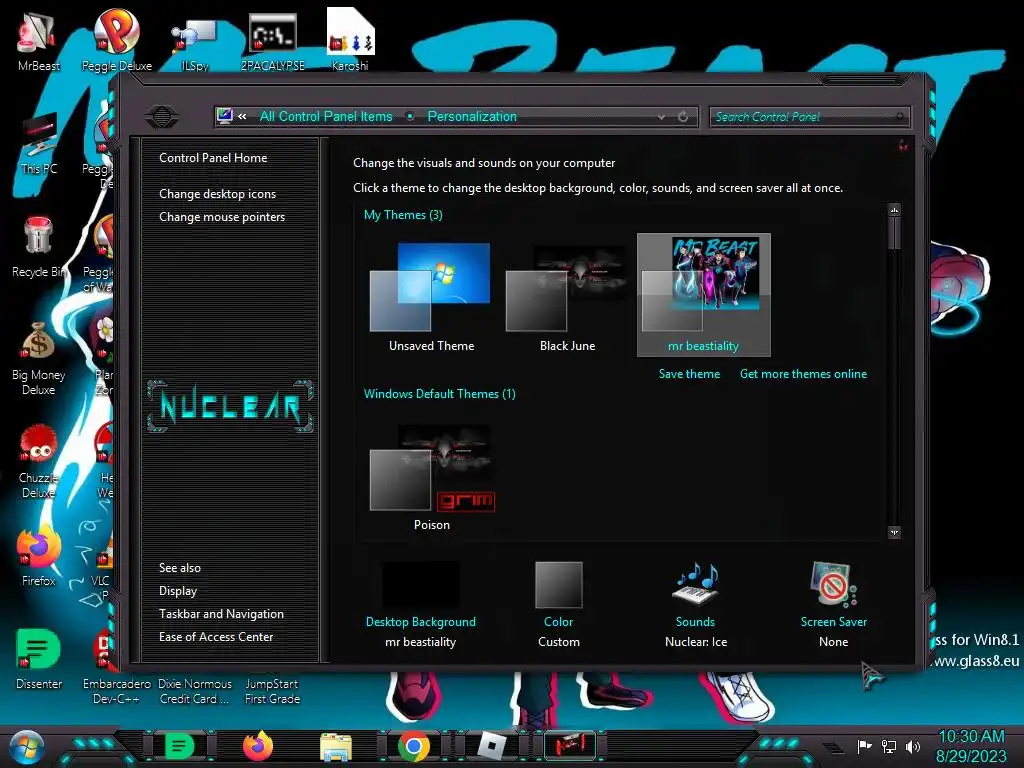Open the Action Center flag tray icon
1024x768 pixels.
click(x=864, y=746)
